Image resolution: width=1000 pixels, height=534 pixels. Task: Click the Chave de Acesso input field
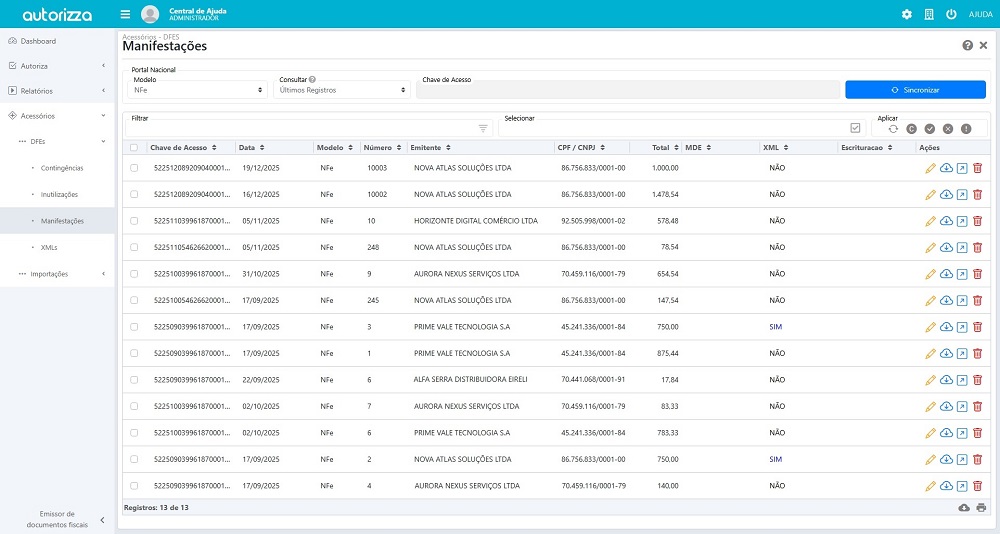628,90
